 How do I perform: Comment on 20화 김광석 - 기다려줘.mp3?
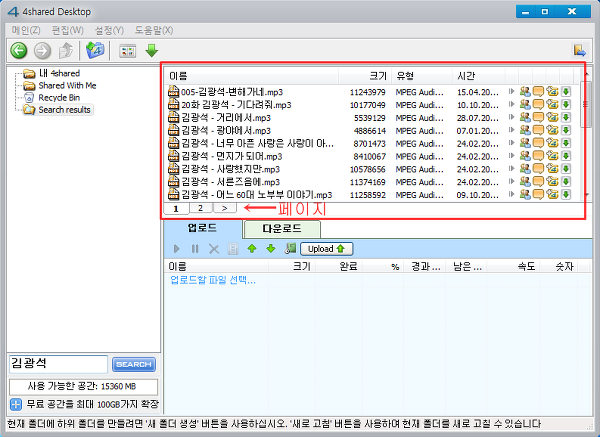[538, 104]
